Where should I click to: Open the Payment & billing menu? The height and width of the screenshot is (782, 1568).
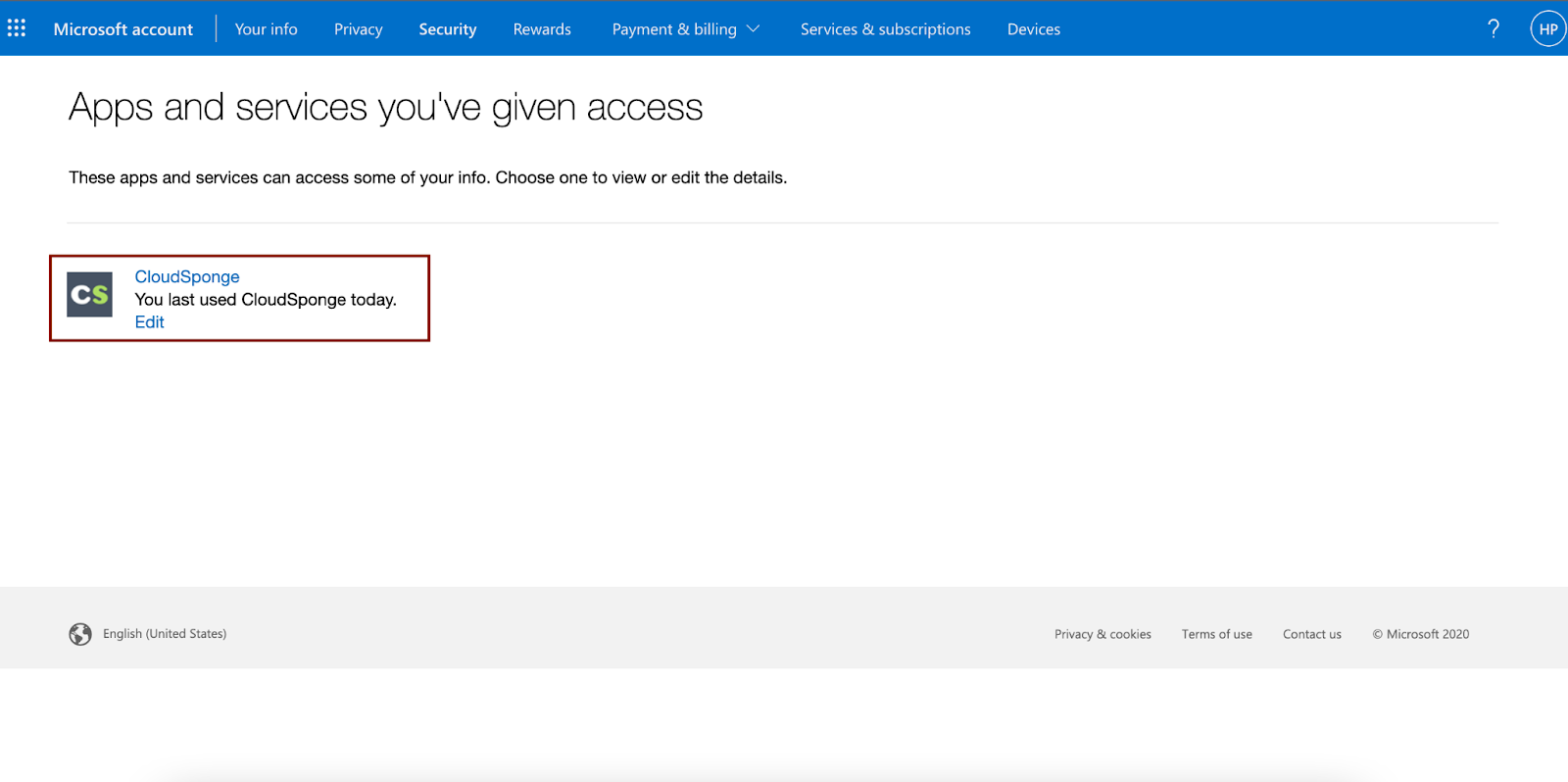click(686, 29)
